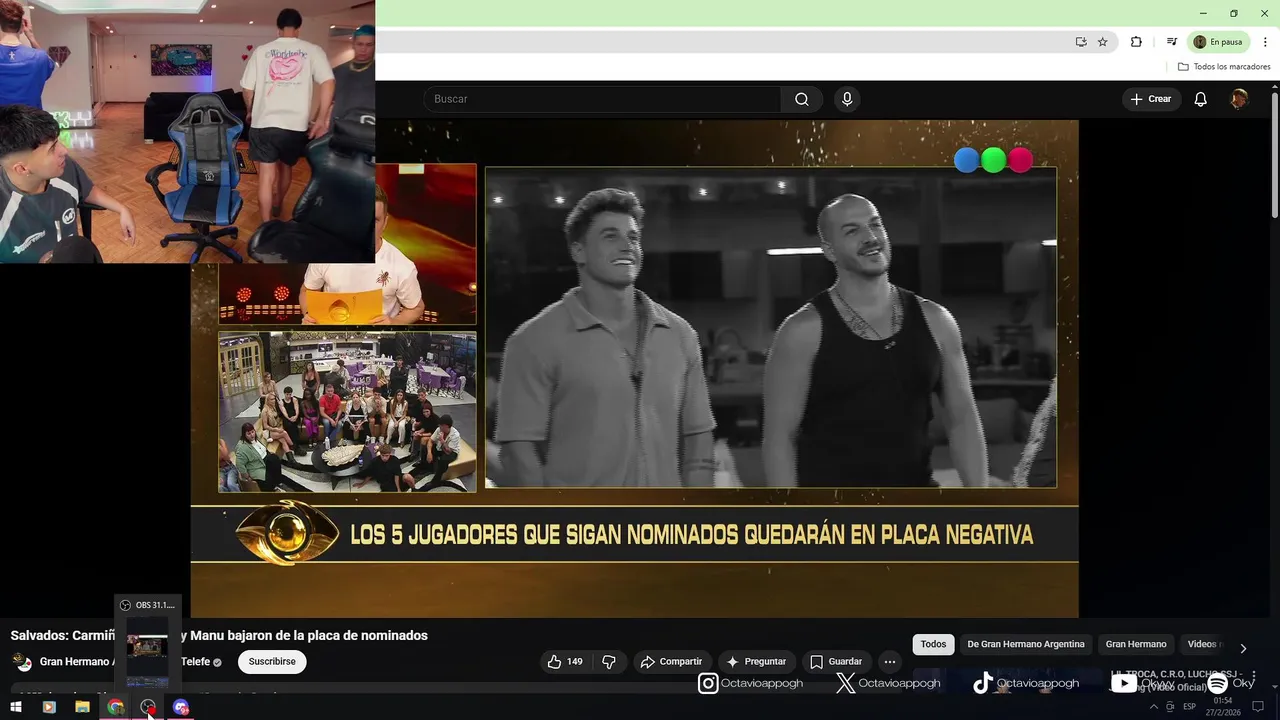Open the Windows Start menu
1280x720 pixels.
(x=16, y=707)
